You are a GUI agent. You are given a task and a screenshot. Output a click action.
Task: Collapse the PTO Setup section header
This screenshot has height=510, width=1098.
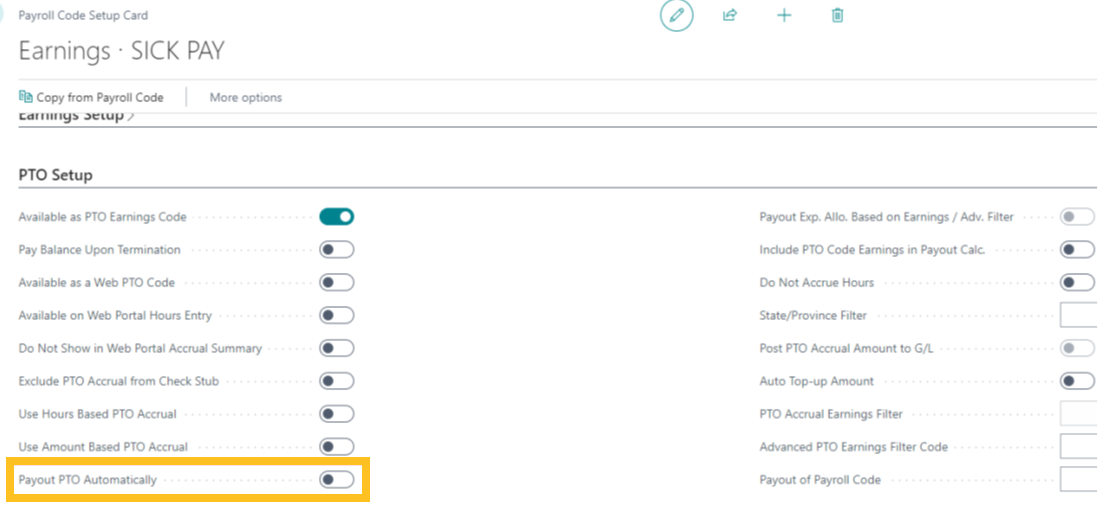(56, 175)
